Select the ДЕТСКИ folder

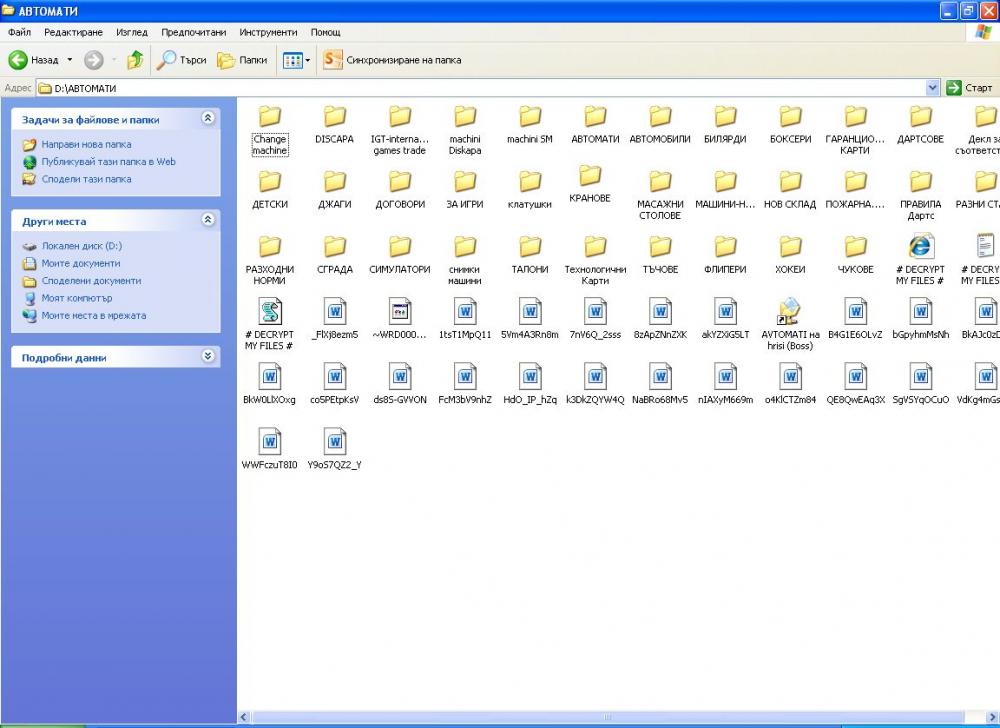point(270,190)
